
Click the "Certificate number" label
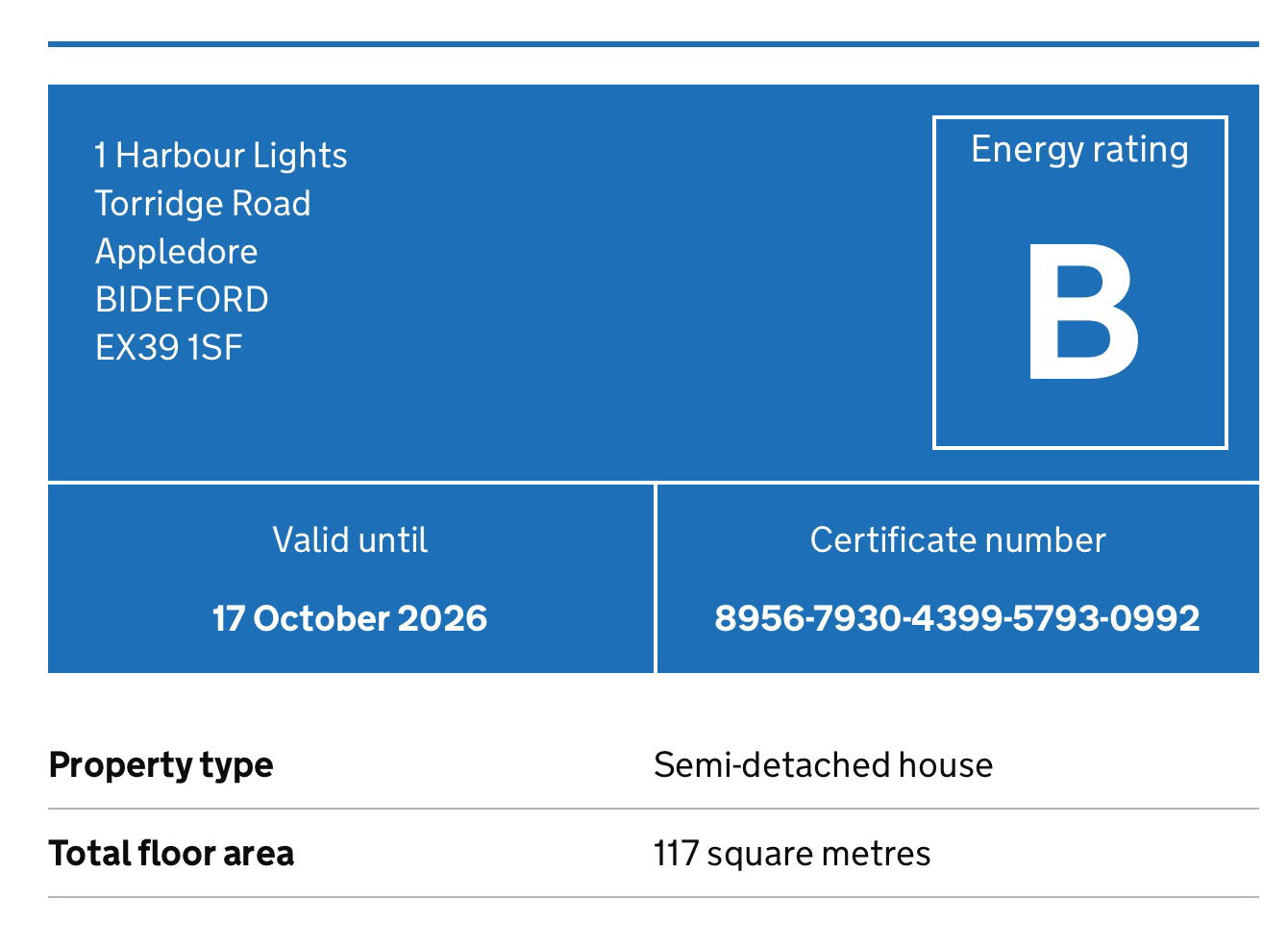pos(957,540)
